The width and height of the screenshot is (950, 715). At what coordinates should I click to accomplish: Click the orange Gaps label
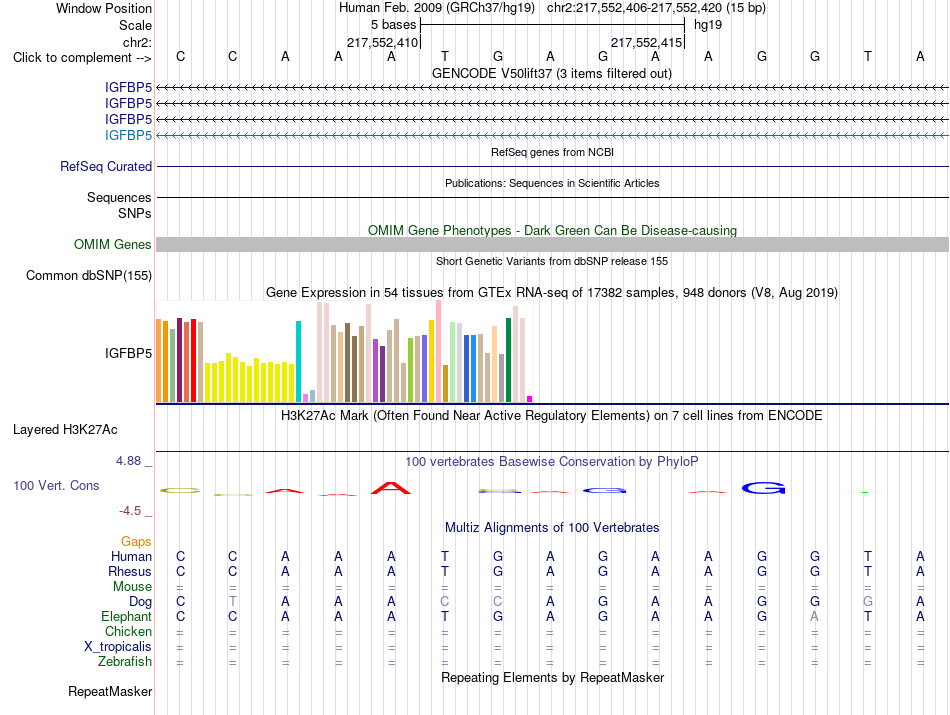pyautogui.click(x=136, y=541)
